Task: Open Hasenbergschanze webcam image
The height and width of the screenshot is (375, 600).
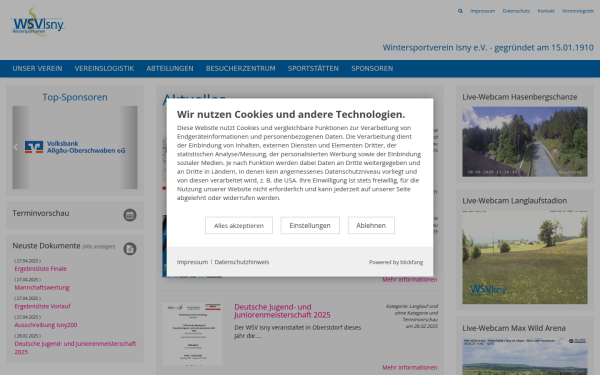Action: (525, 142)
